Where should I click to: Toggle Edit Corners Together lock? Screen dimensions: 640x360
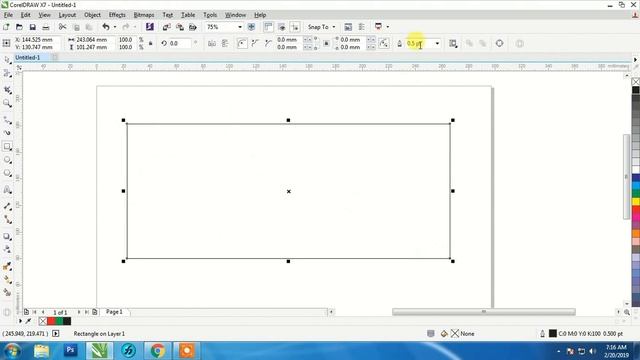(326, 43)
